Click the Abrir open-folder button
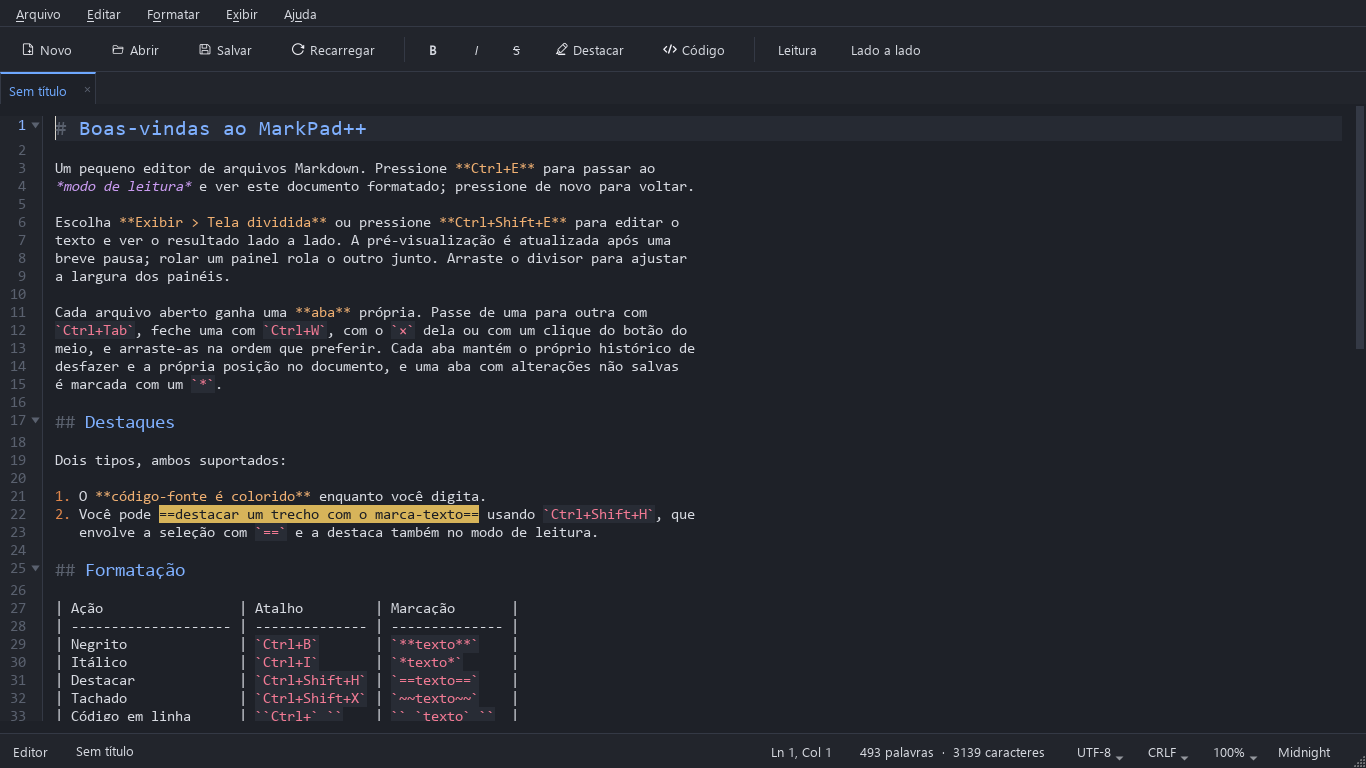1366x768 pixels. tap(135, 50)
